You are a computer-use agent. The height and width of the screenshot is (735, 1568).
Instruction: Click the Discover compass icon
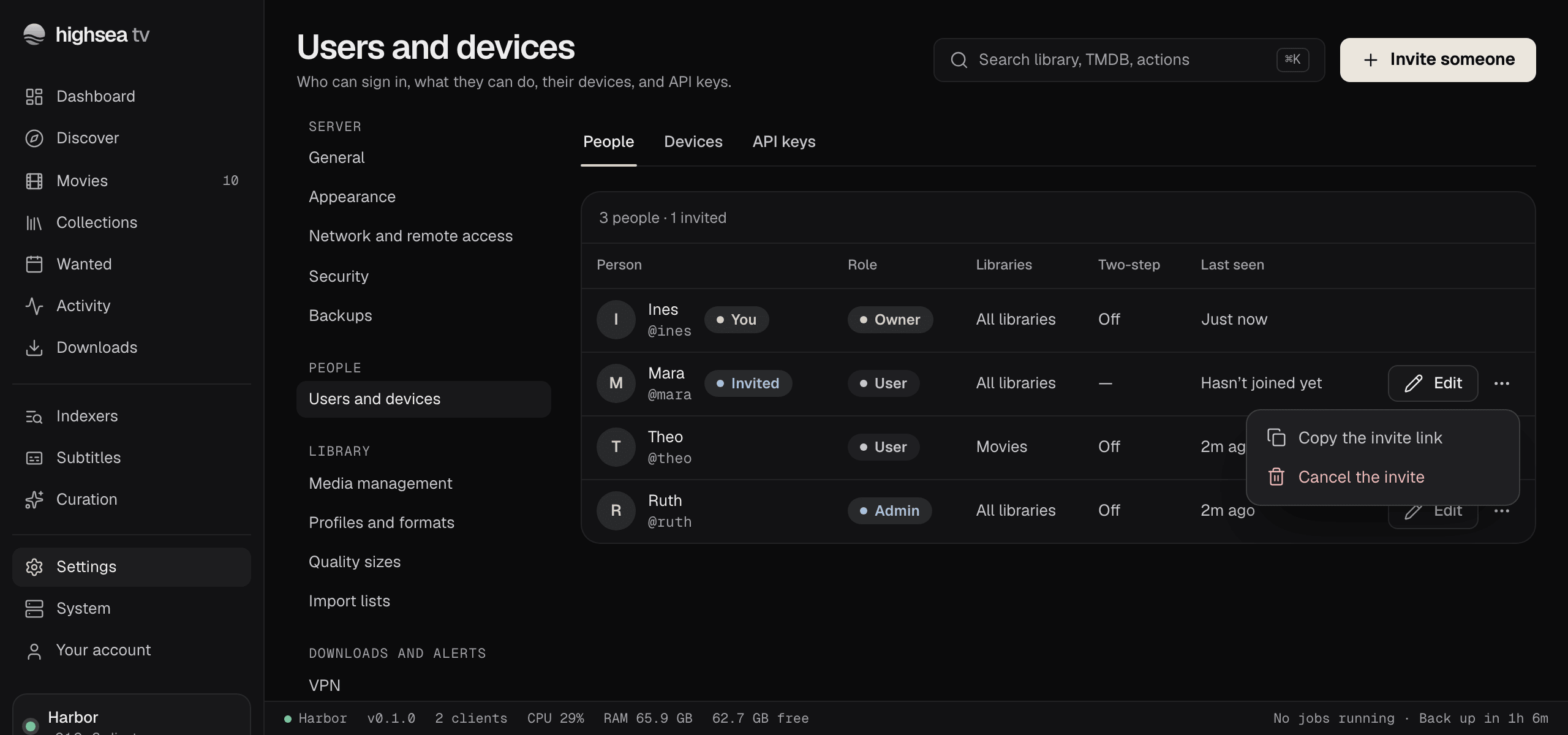point(34,138)
